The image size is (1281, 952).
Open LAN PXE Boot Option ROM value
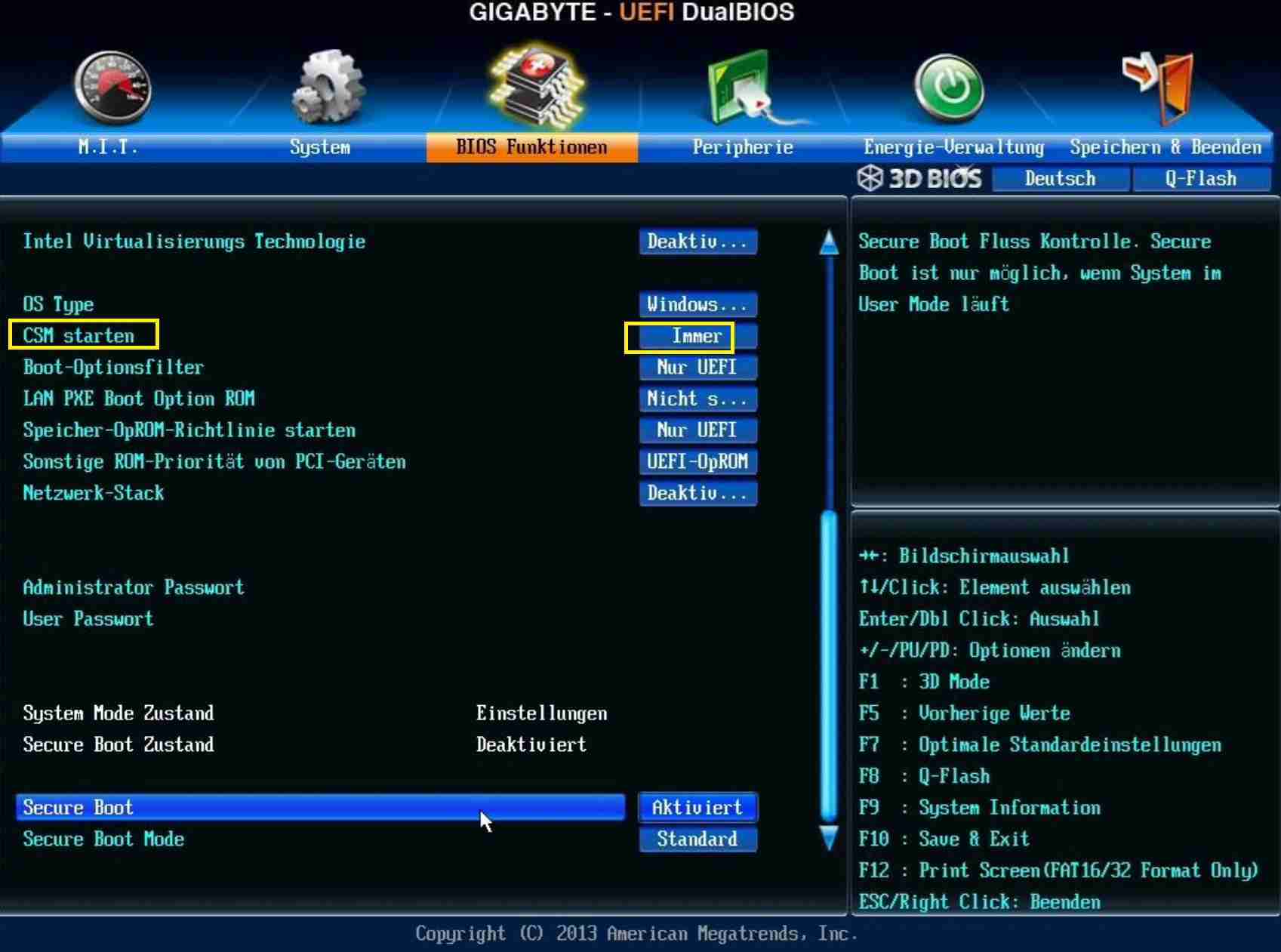(x=697, y=399)
